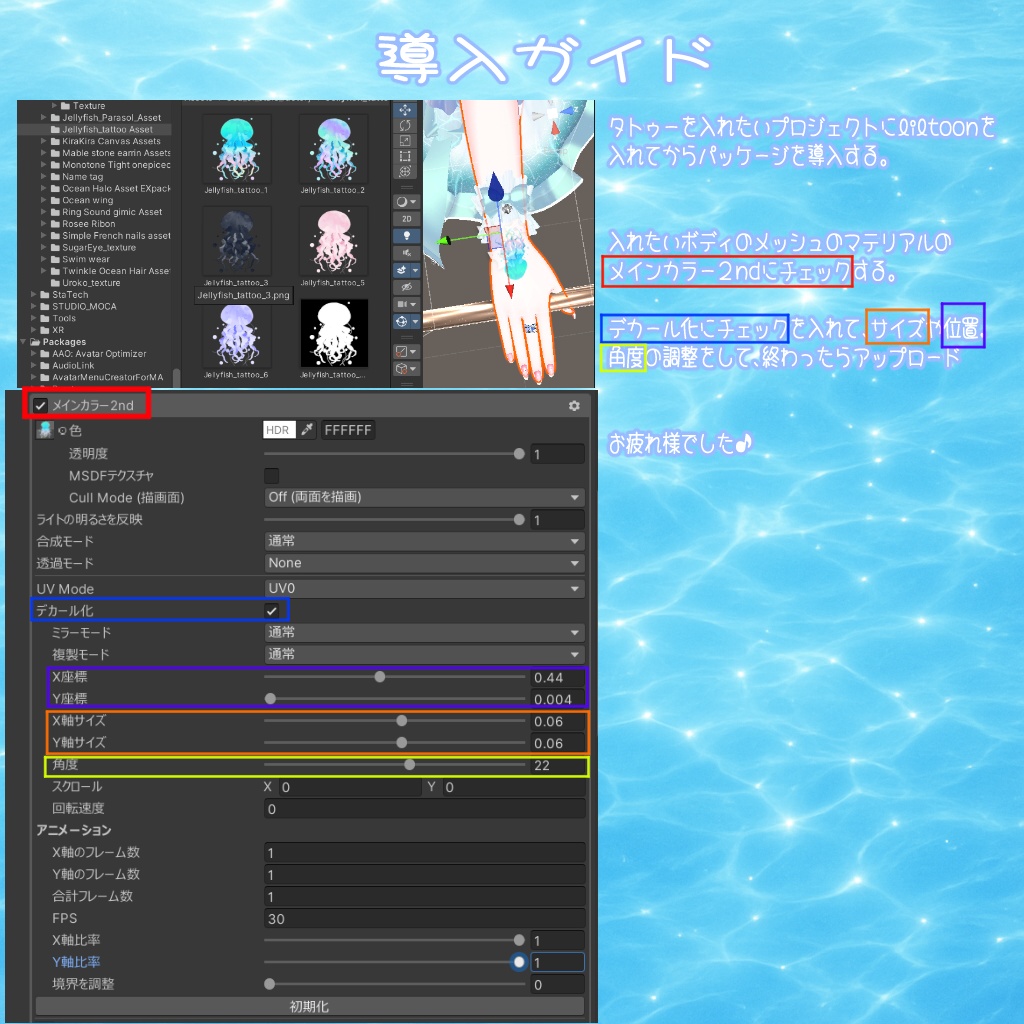Open the メインカラー2nd section gear menu
1024x1024 pixels.
point(574,406)
